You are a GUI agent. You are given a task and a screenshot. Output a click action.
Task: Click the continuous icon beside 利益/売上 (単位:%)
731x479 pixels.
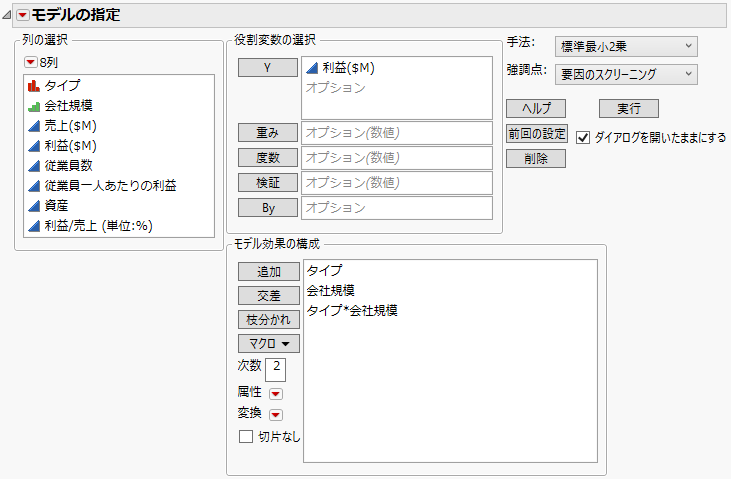34,226
